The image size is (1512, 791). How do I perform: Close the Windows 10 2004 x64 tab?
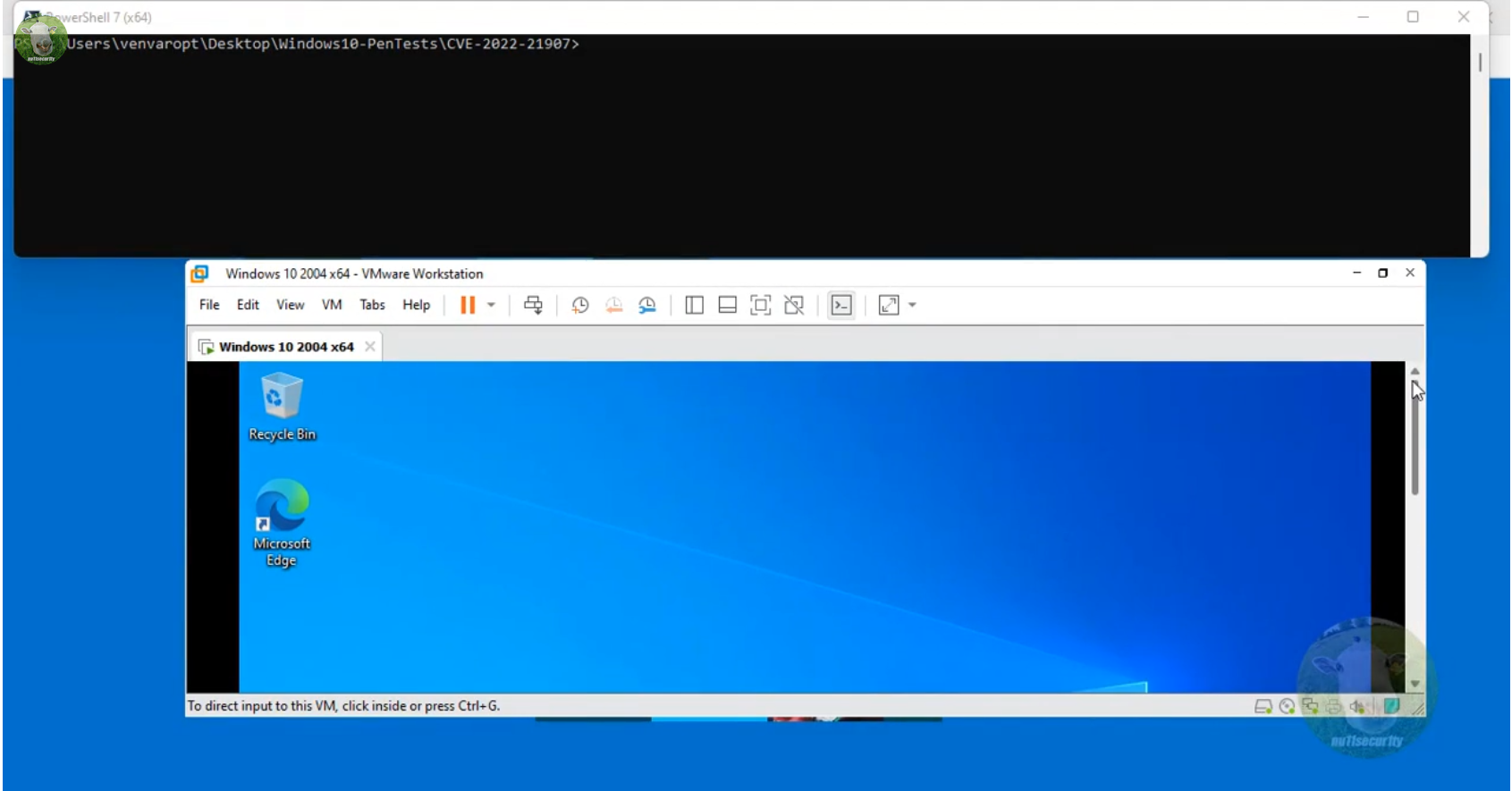(x=369, y=347)
